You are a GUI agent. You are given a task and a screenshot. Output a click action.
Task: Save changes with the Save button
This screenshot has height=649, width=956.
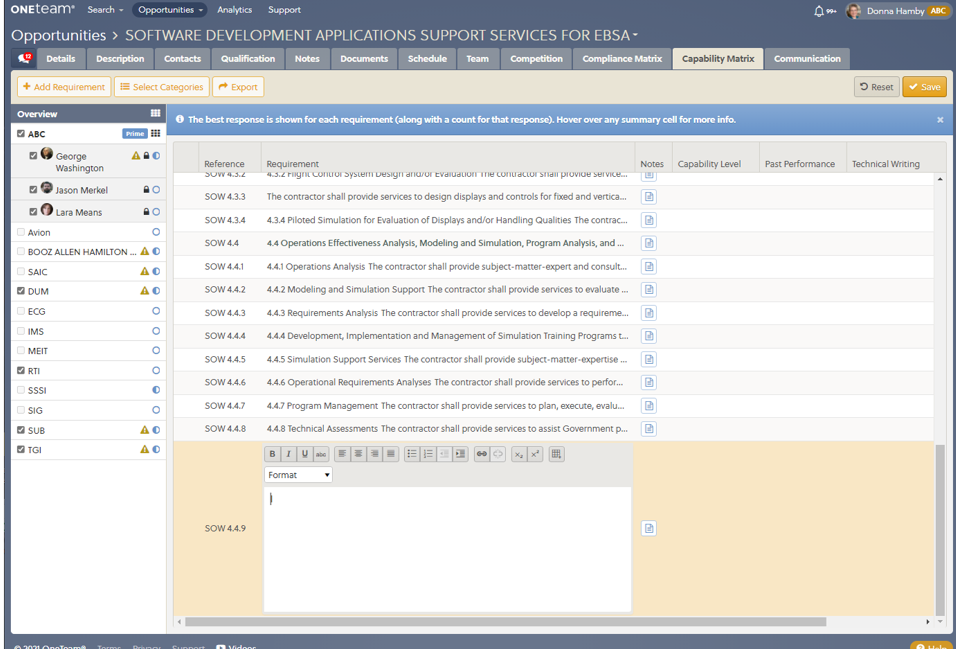point(924,87)
